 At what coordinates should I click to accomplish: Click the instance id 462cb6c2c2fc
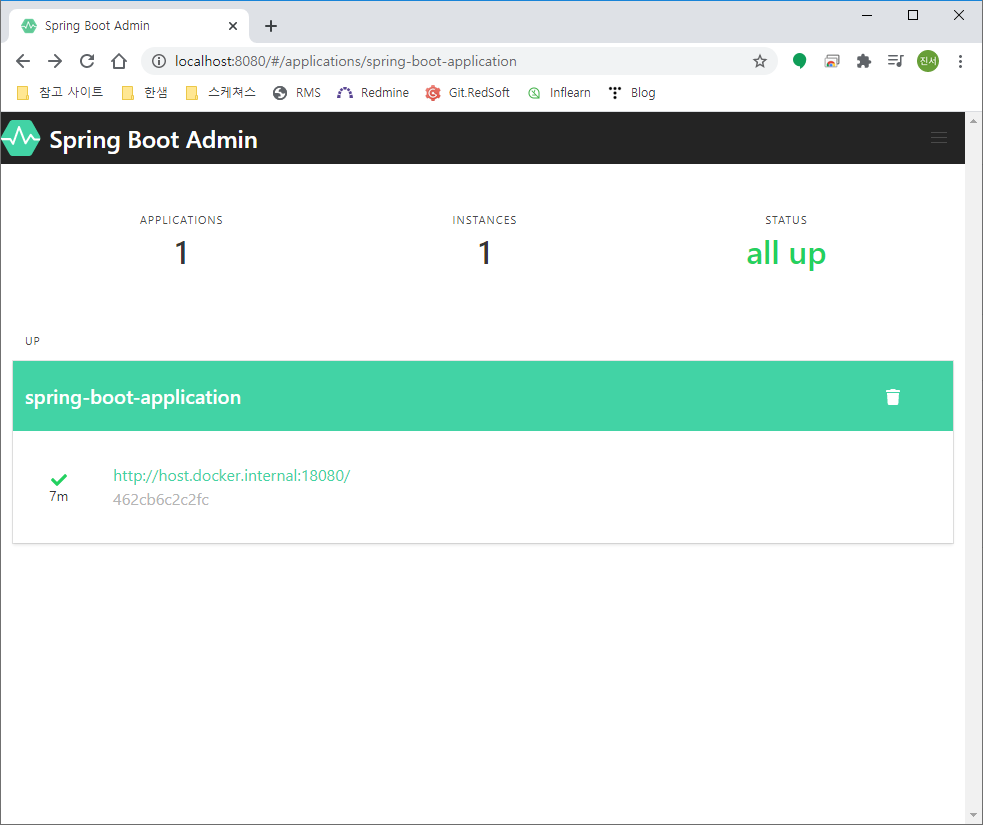[x=160, y=500]
